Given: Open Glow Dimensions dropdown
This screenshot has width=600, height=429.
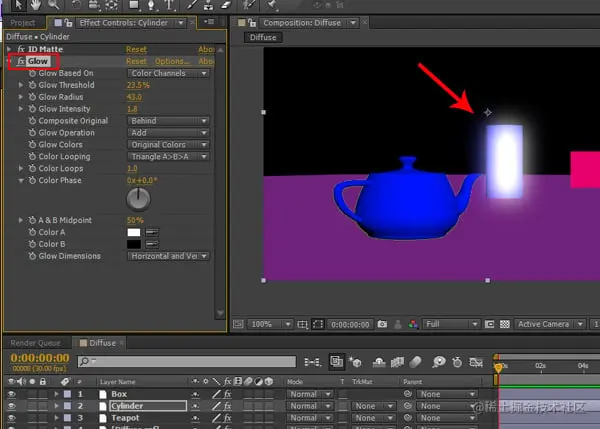Looking at the screenshot, I should 168,256.
